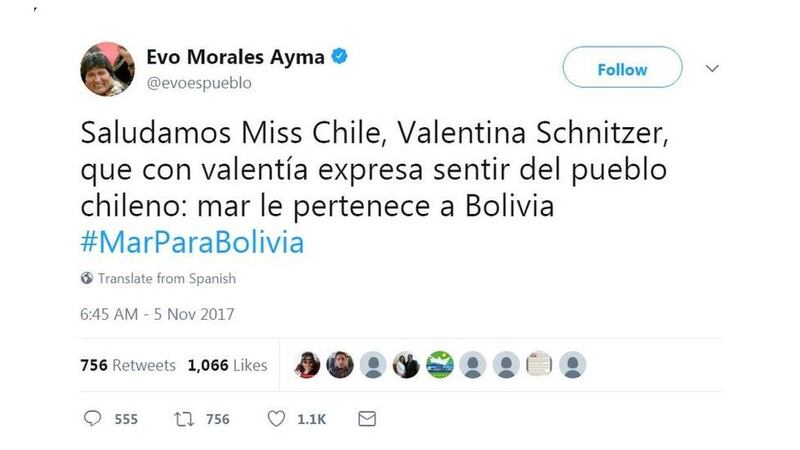Open the first liker's avatar
This screenshot has width=800, height=450.
tap(307, 365)
